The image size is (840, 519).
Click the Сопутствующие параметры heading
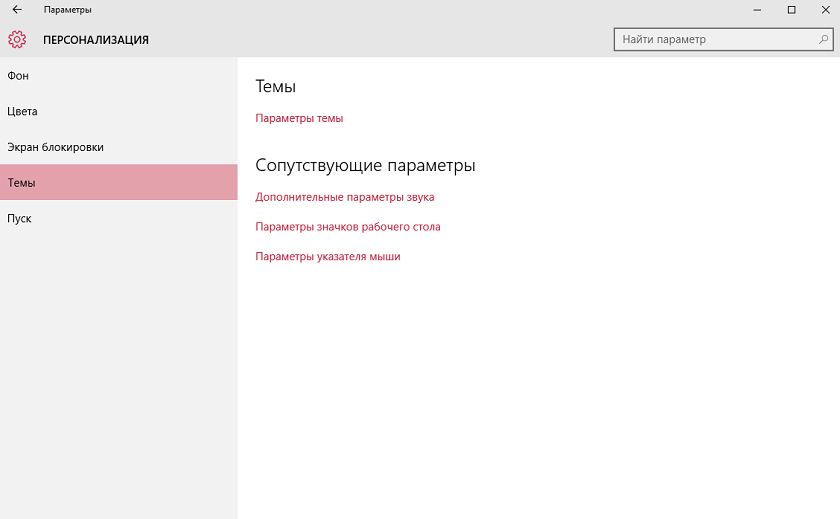(365, 165)
